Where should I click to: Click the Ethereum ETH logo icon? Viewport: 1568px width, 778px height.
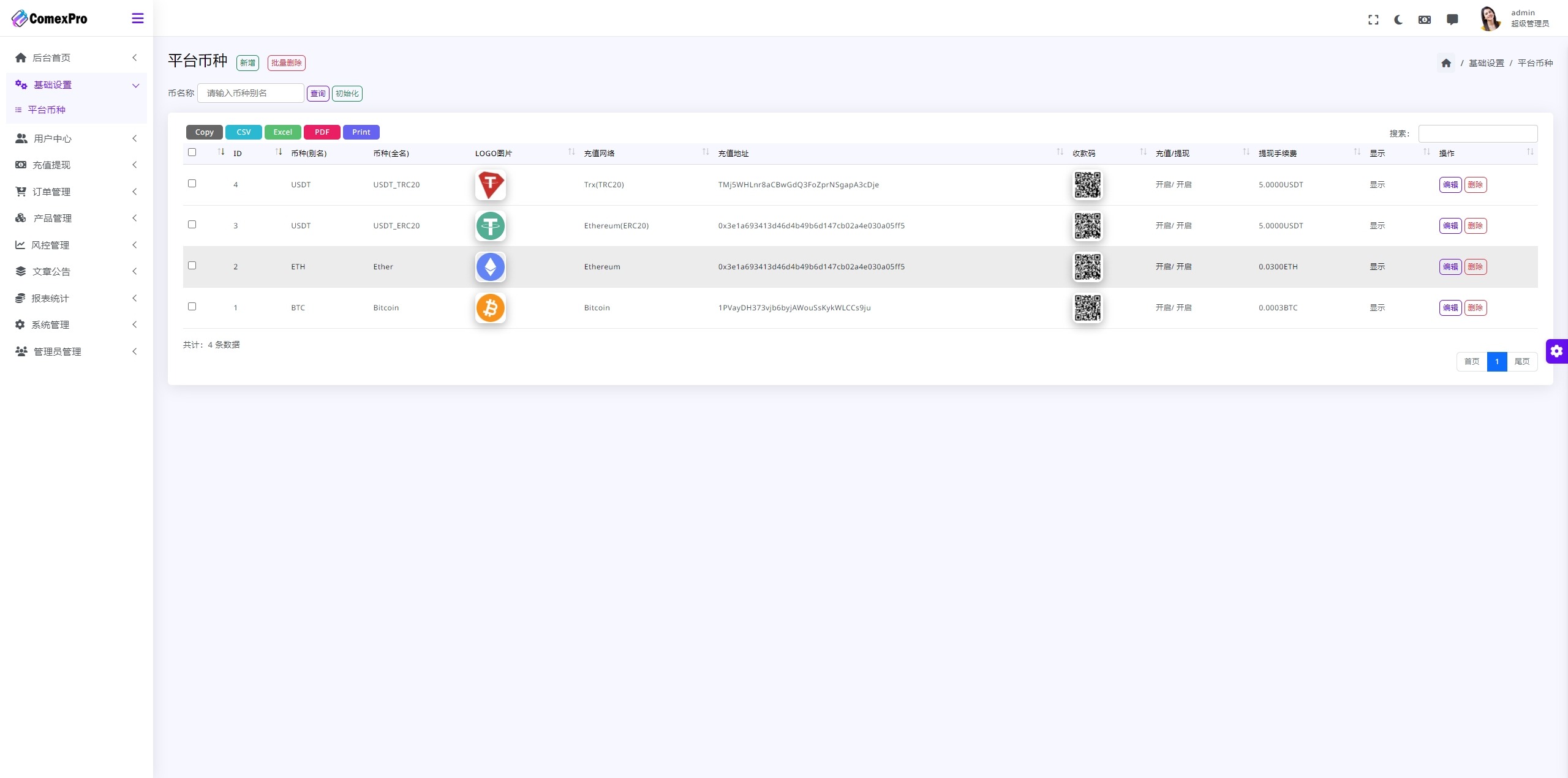point(489,266)
